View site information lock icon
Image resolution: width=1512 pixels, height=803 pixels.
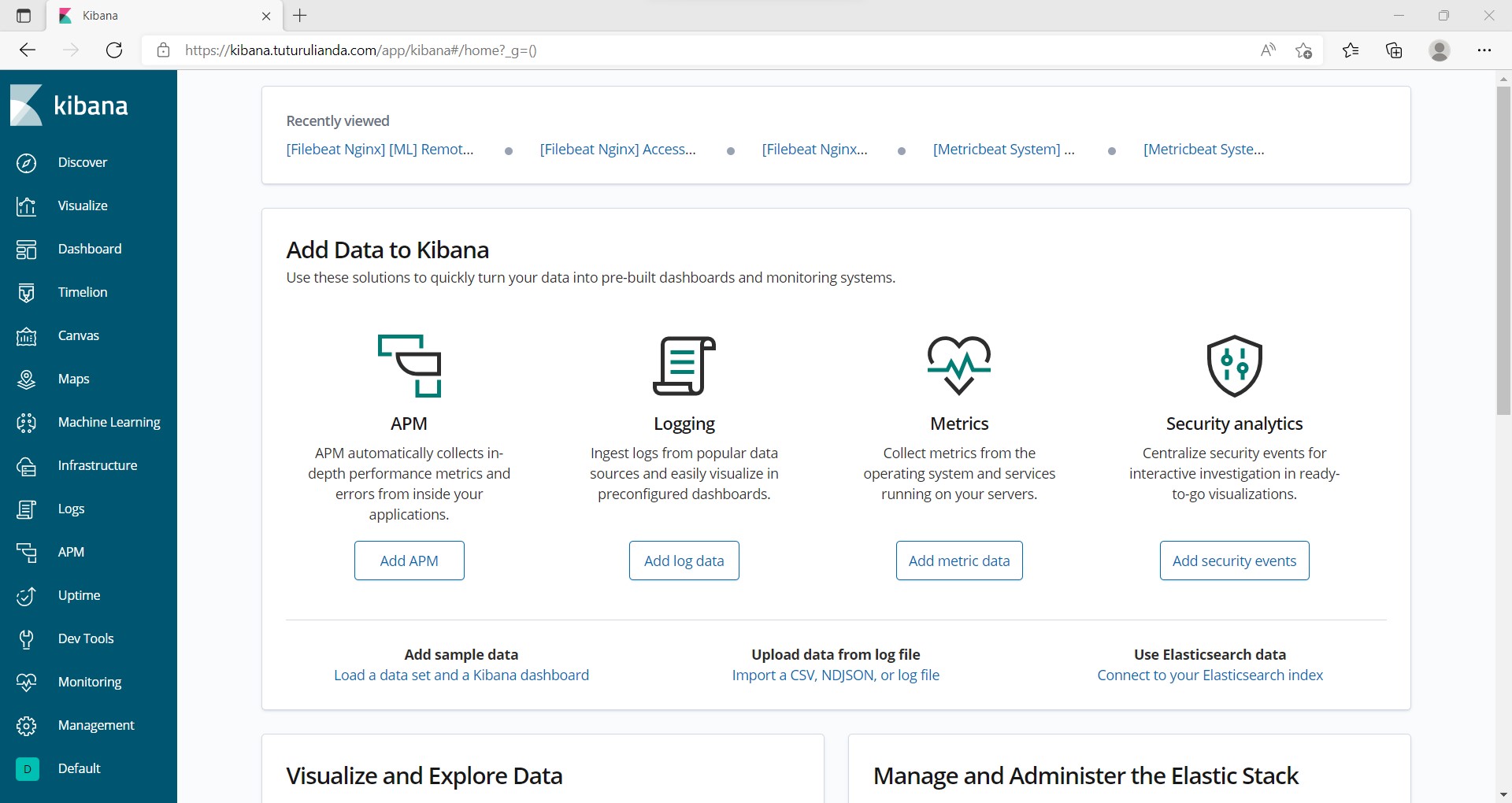pos(163,50)
